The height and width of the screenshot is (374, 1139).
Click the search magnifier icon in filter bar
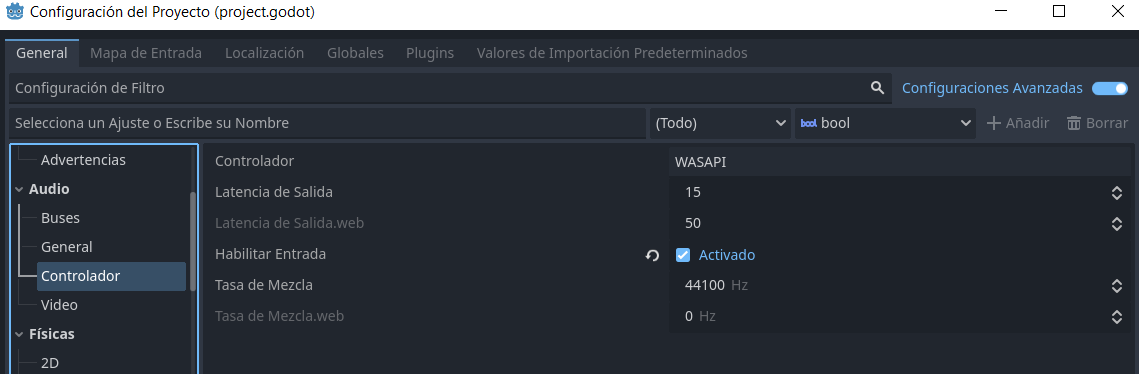pos(877,88)
